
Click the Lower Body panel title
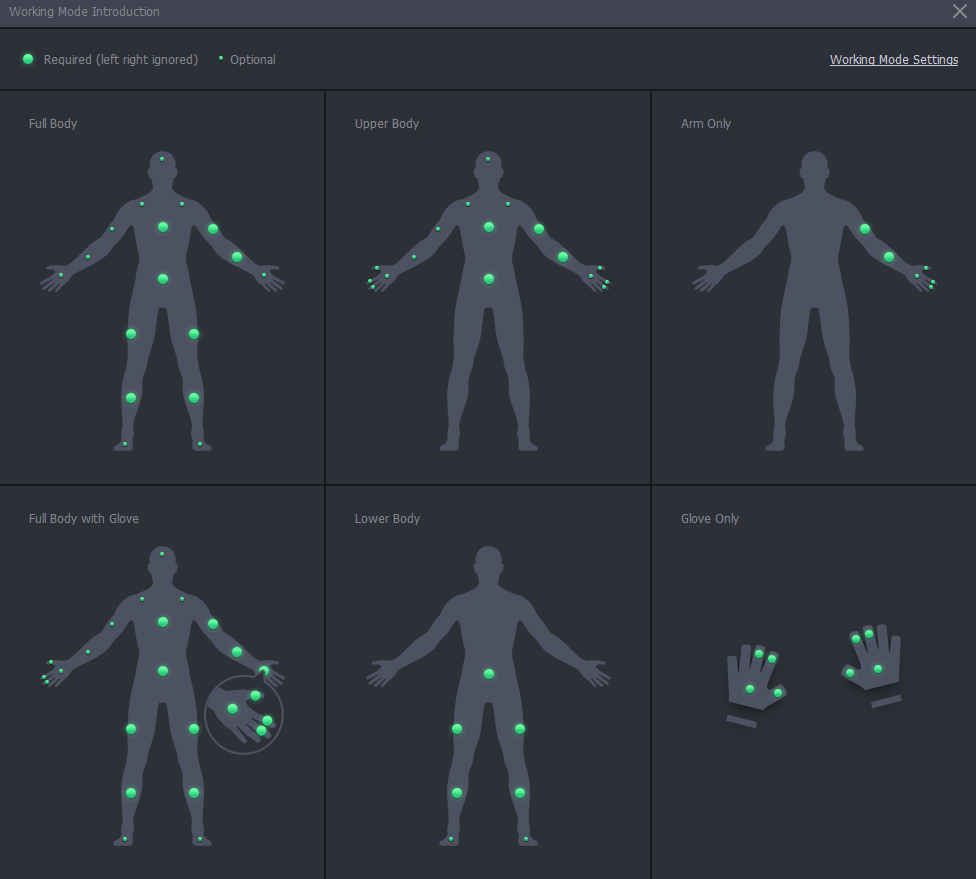pyautogui.click(x=387, y=518)
